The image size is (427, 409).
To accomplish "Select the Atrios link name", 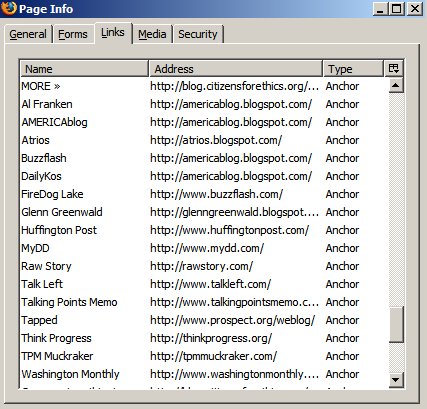I will 35,140.
